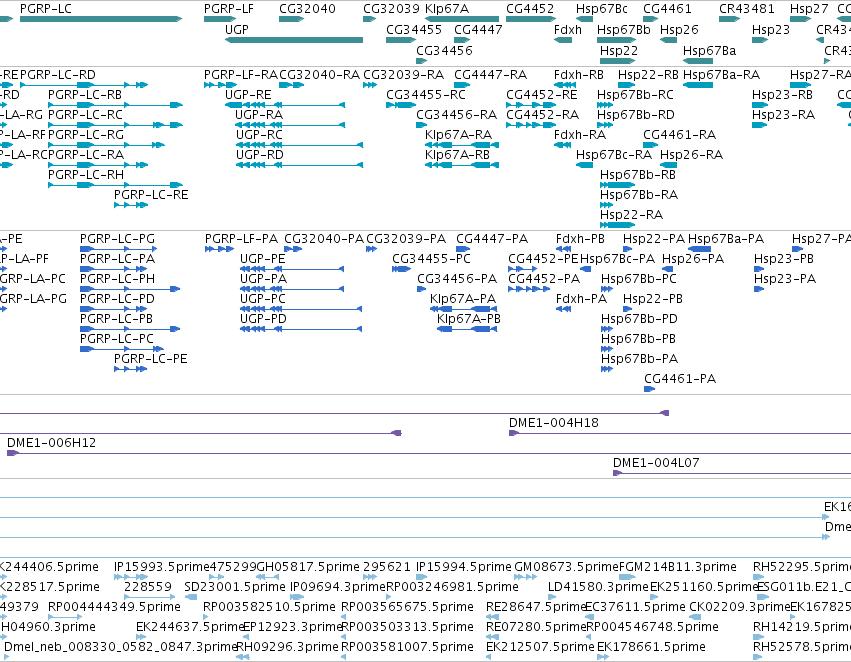Click the CG4461-PA protein label
This screenshot has width=851, height=662.
pyautogui.click(x=680, y=379)
